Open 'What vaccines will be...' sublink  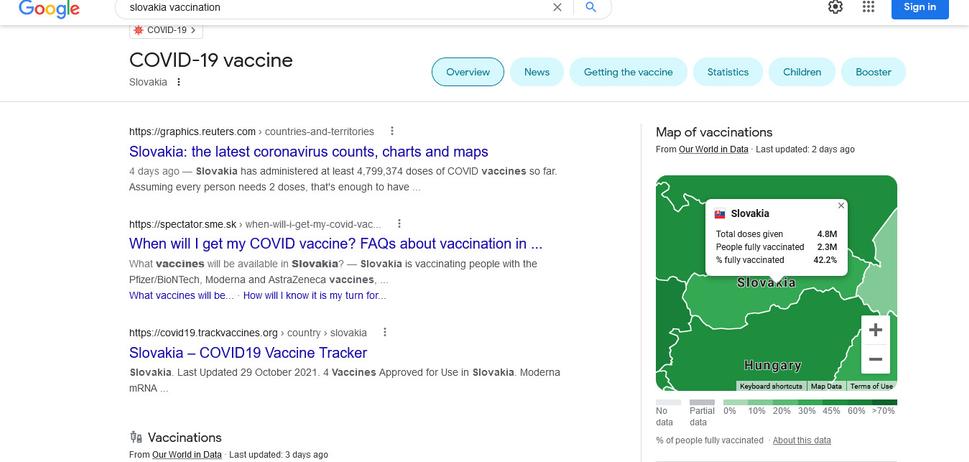click(x=182, y=295)
